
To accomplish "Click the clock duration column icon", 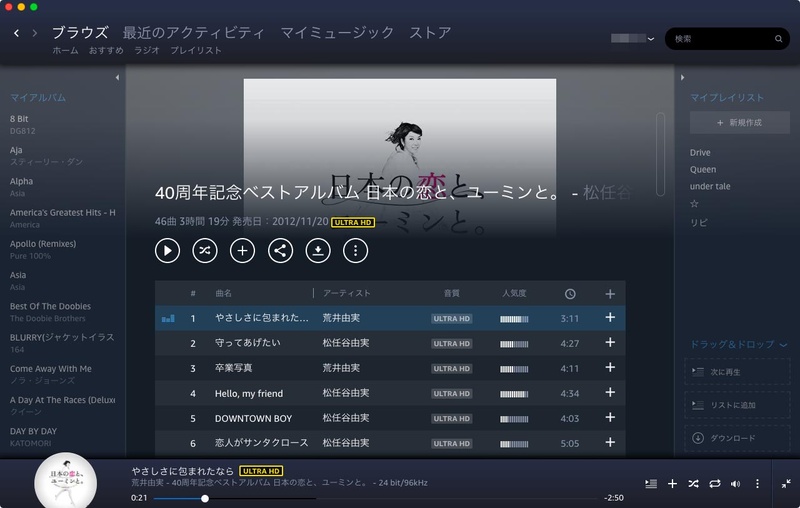I will [570, 294].
